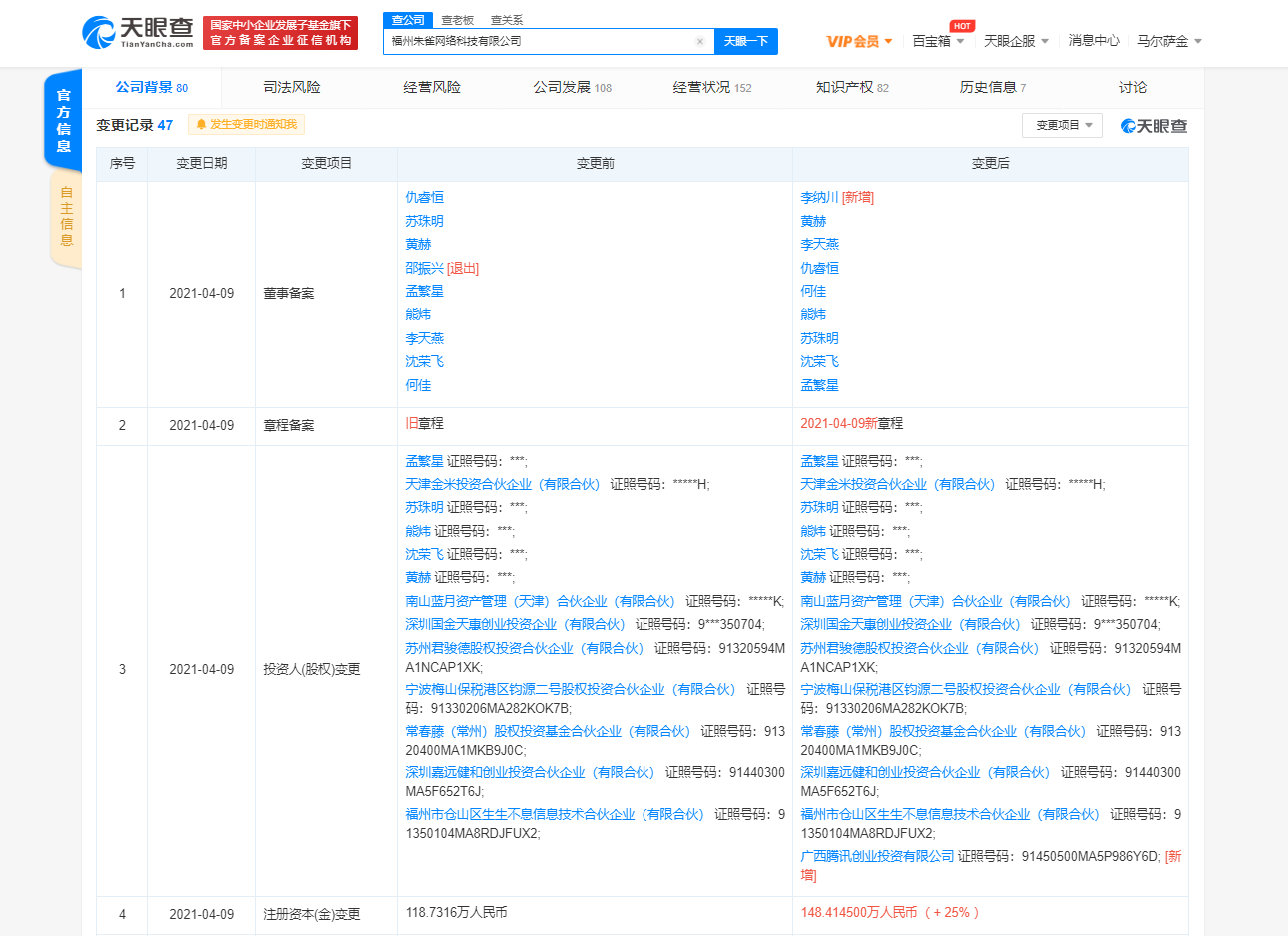Image resolution: width=1288 pixels, height=936 pixels.
Task: Select the 自主信息 side tab
Action: click(x=66, y=217)
